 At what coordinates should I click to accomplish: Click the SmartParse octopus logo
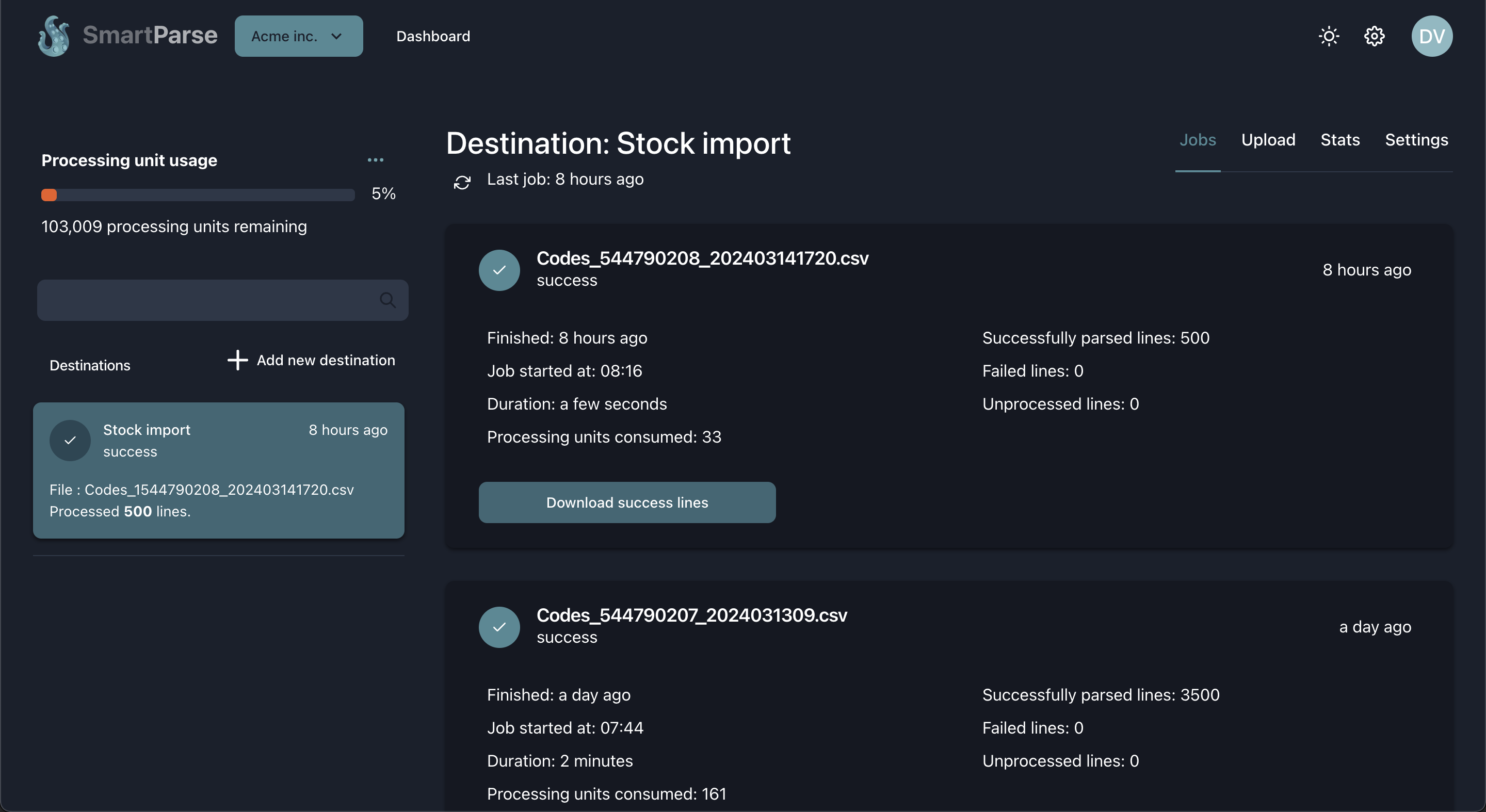tap(54, 36)
